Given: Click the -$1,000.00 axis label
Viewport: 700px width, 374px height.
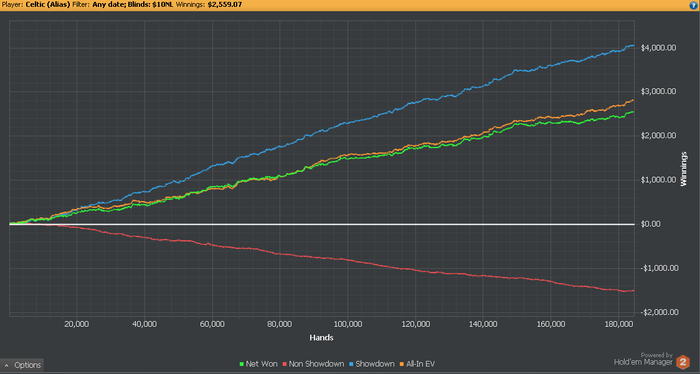Looking at the screenshot, I should [x=659, y=268].
